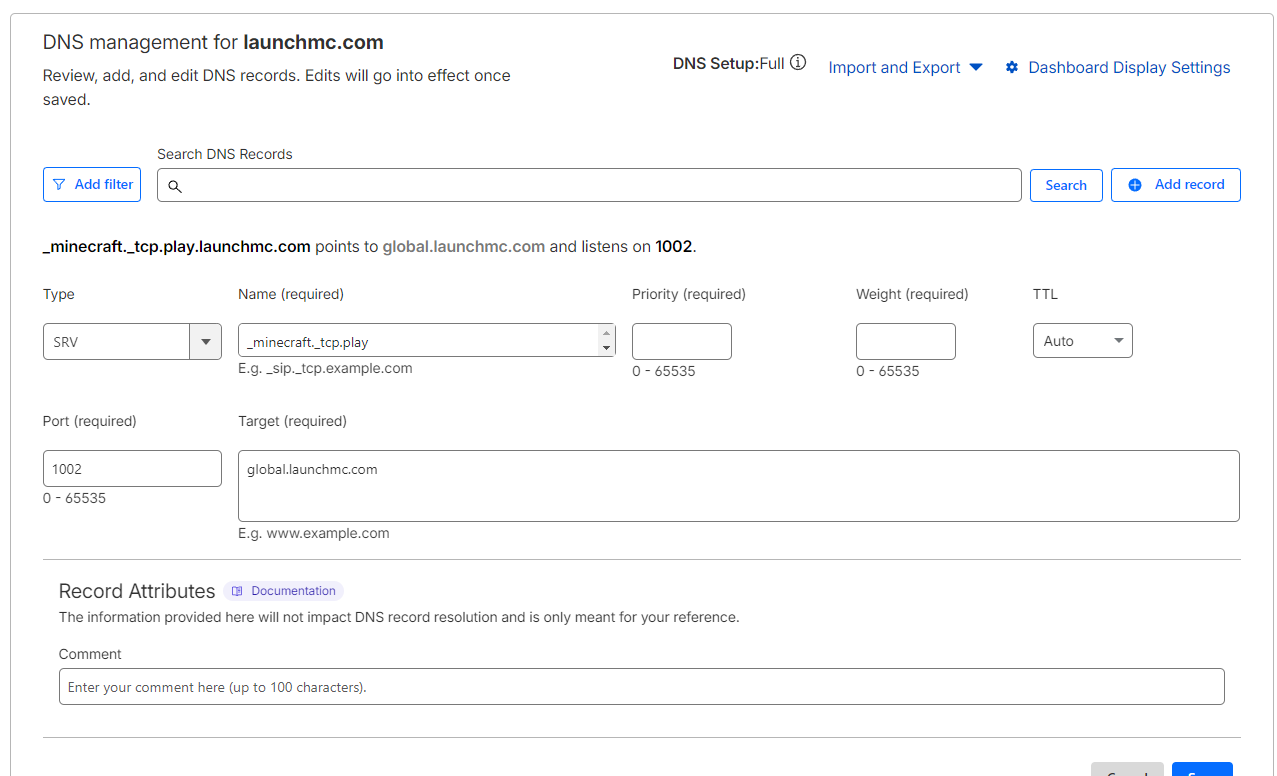Click the Name field _minecraft._tcp.play
The width and height of the screenshot is (1277, 776).
(x=418, y=342)
